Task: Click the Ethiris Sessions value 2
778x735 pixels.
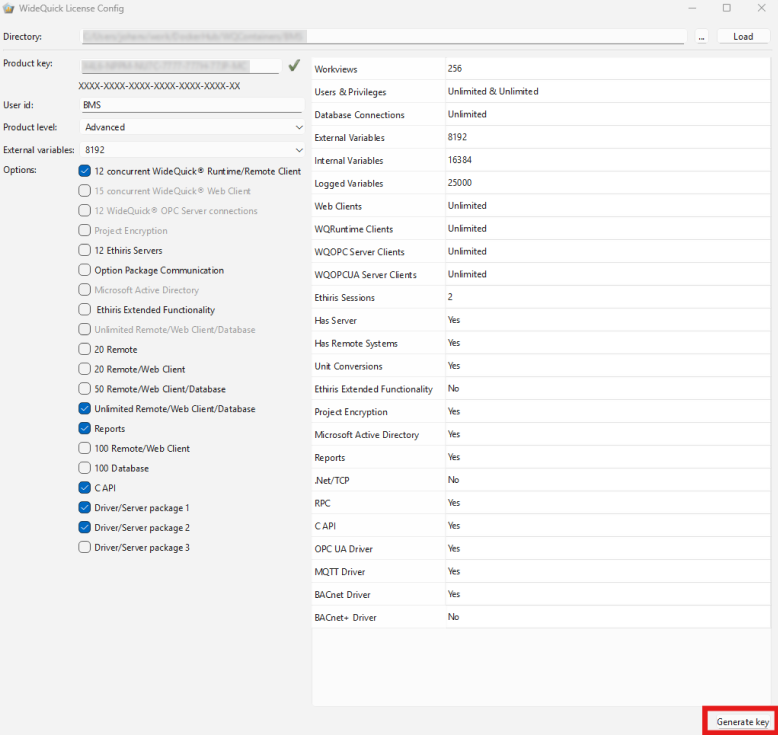Action: (450, 297)
